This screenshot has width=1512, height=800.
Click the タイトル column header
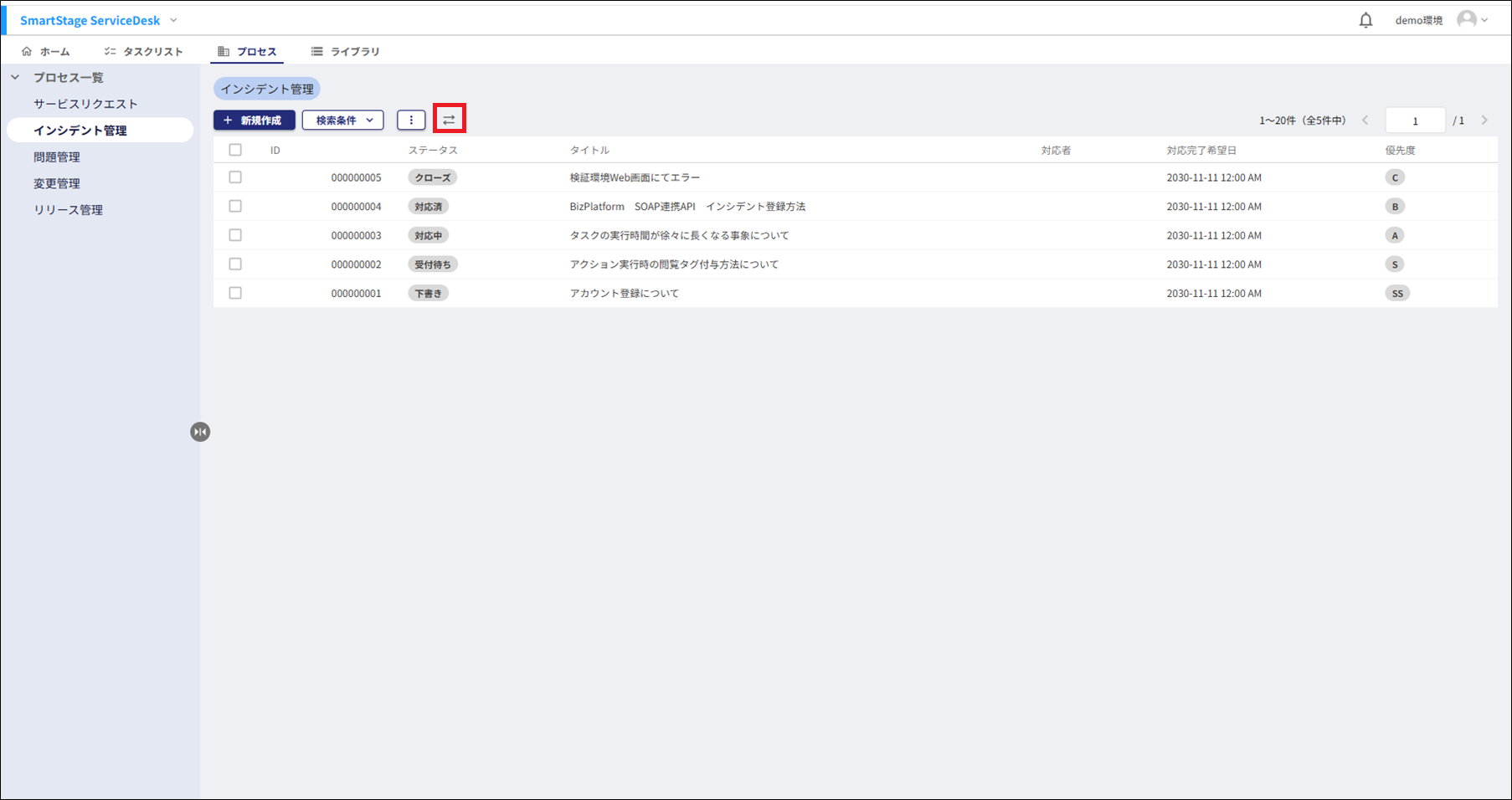coord(589,151)
